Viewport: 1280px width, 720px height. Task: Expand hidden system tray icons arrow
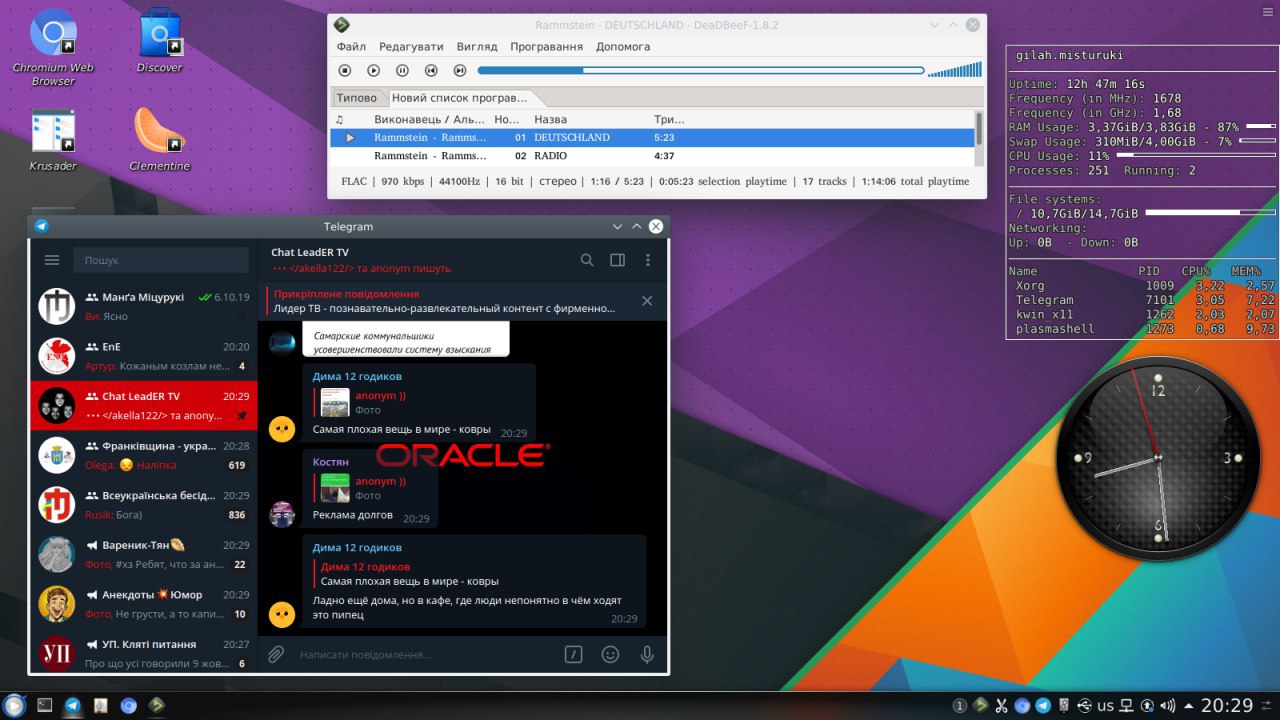pos(1188,706)
